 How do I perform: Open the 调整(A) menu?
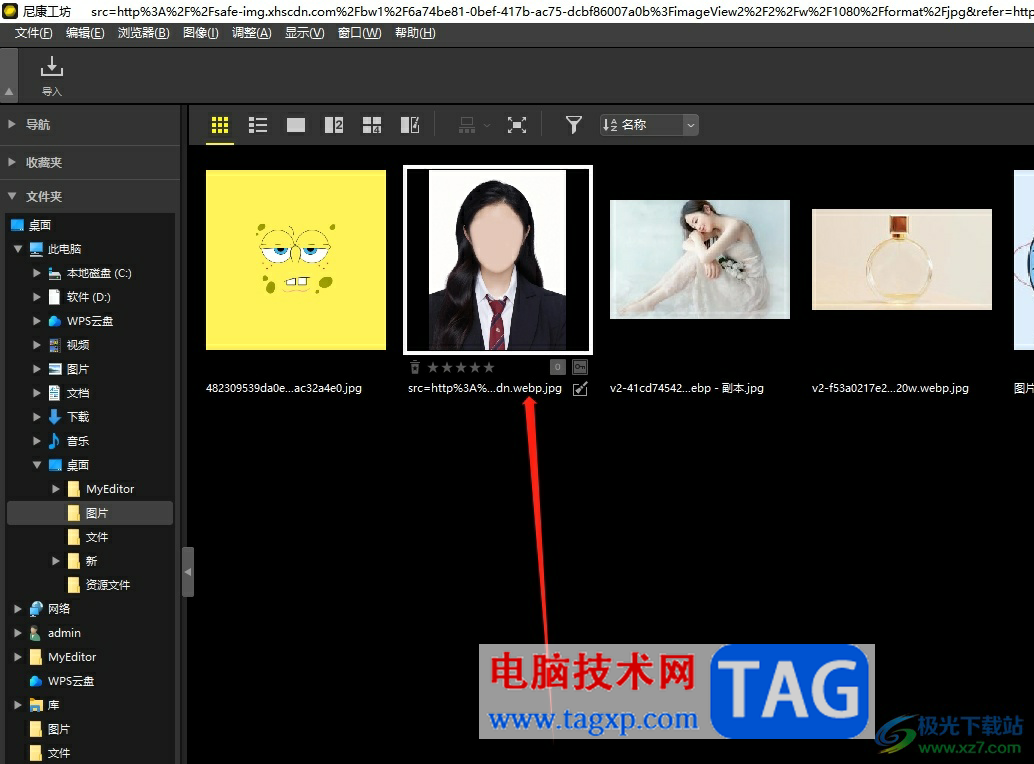pyautogui.click(x=251, y=33)
